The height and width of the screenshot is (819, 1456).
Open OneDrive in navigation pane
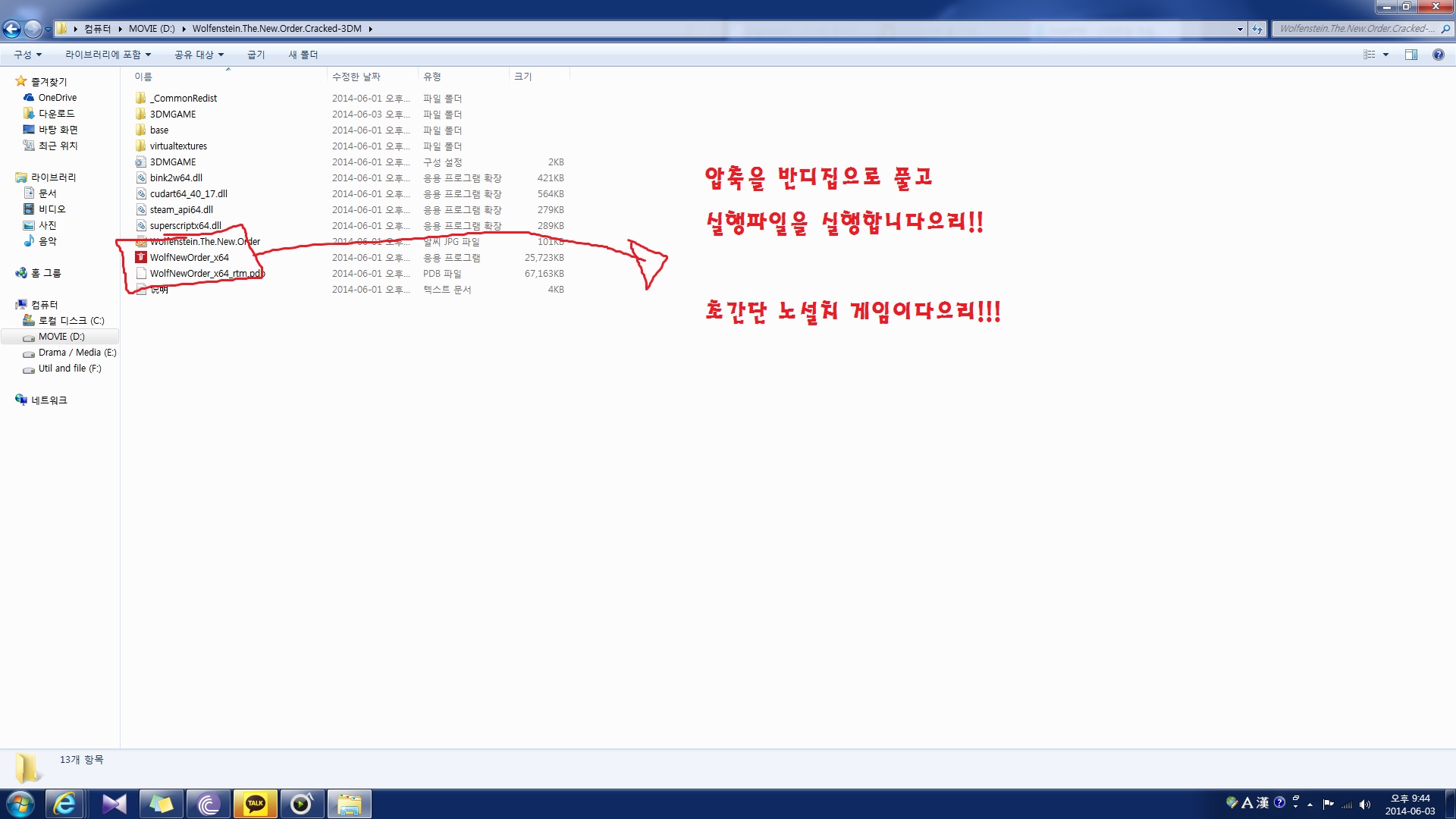tap(57, 98)
